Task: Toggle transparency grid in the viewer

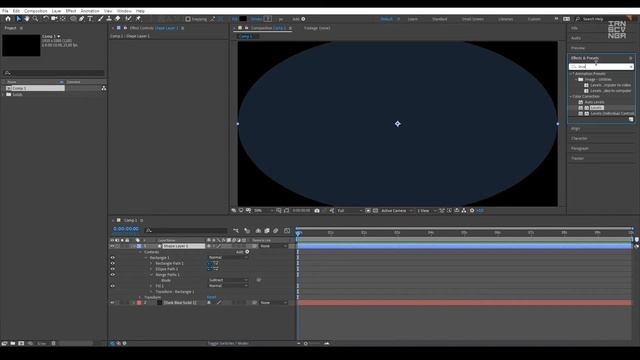Action: tap(375, 211)
